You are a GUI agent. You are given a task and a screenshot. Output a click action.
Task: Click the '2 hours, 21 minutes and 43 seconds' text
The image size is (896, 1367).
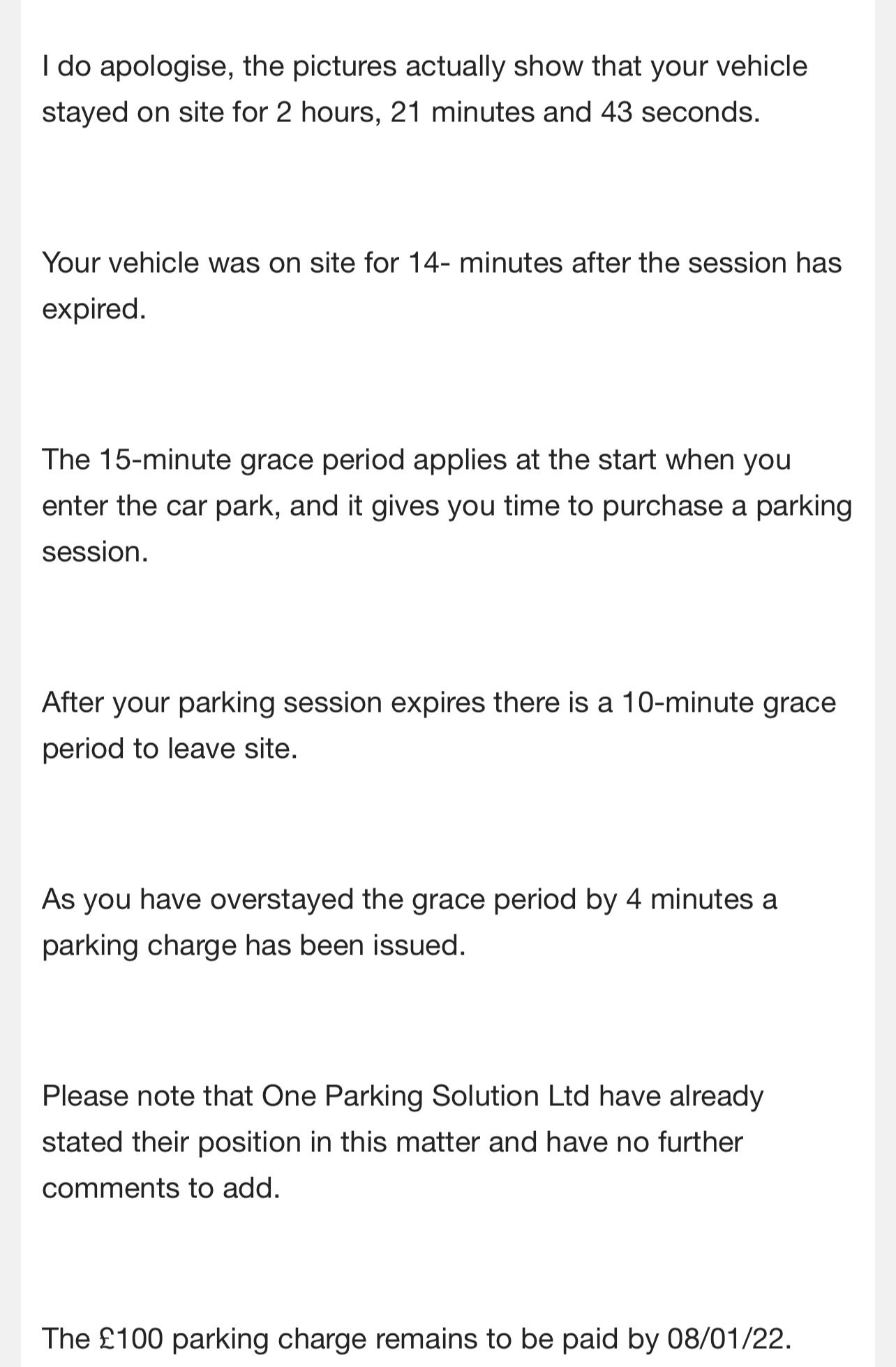tap(518, 112)
